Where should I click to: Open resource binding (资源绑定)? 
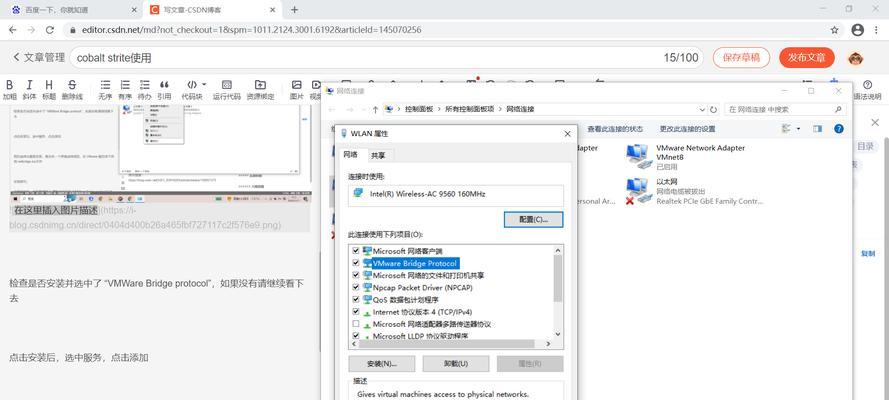click(260, 90)
